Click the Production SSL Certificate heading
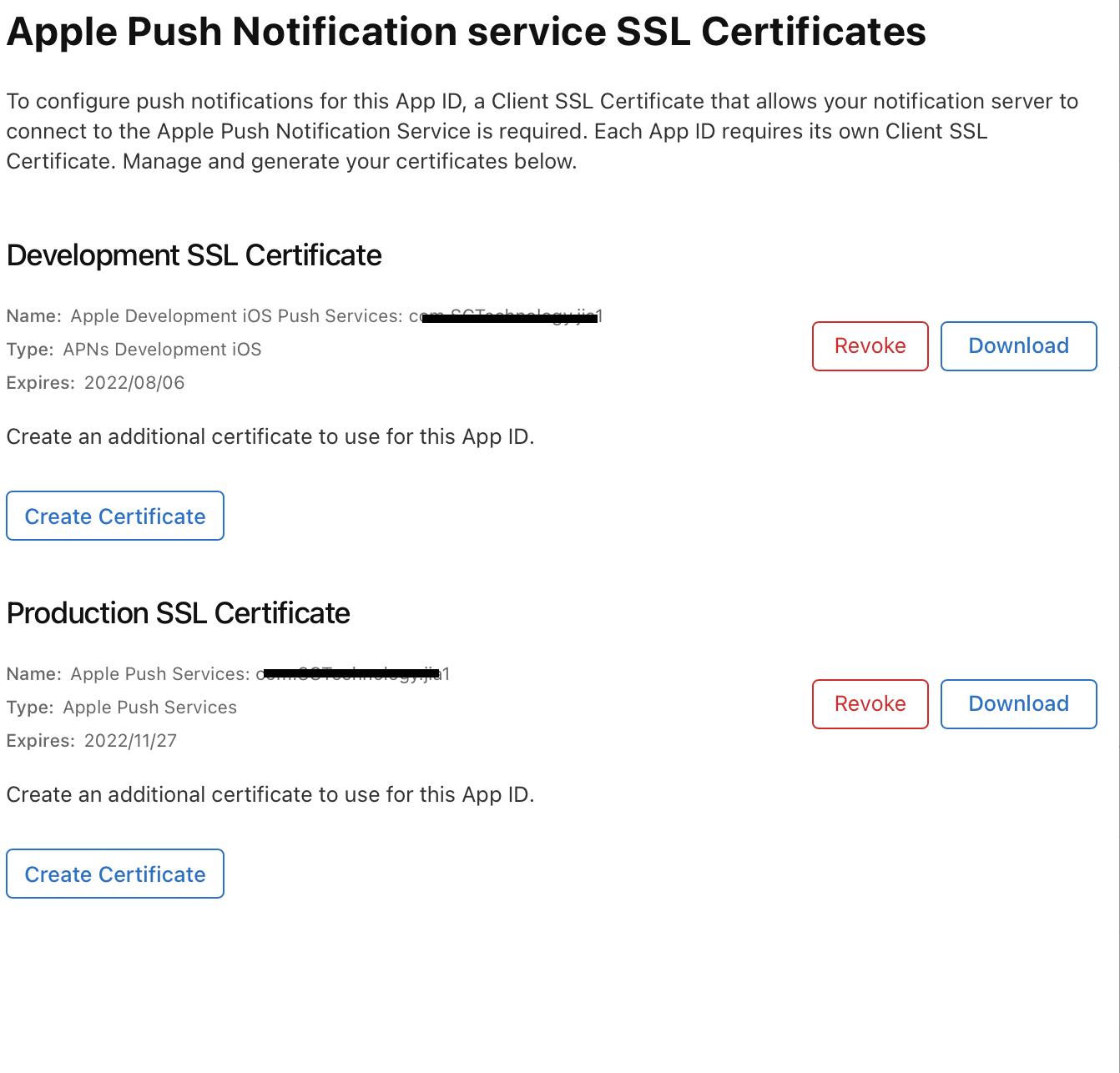Screen dimensions: 1120x1073 178,613
